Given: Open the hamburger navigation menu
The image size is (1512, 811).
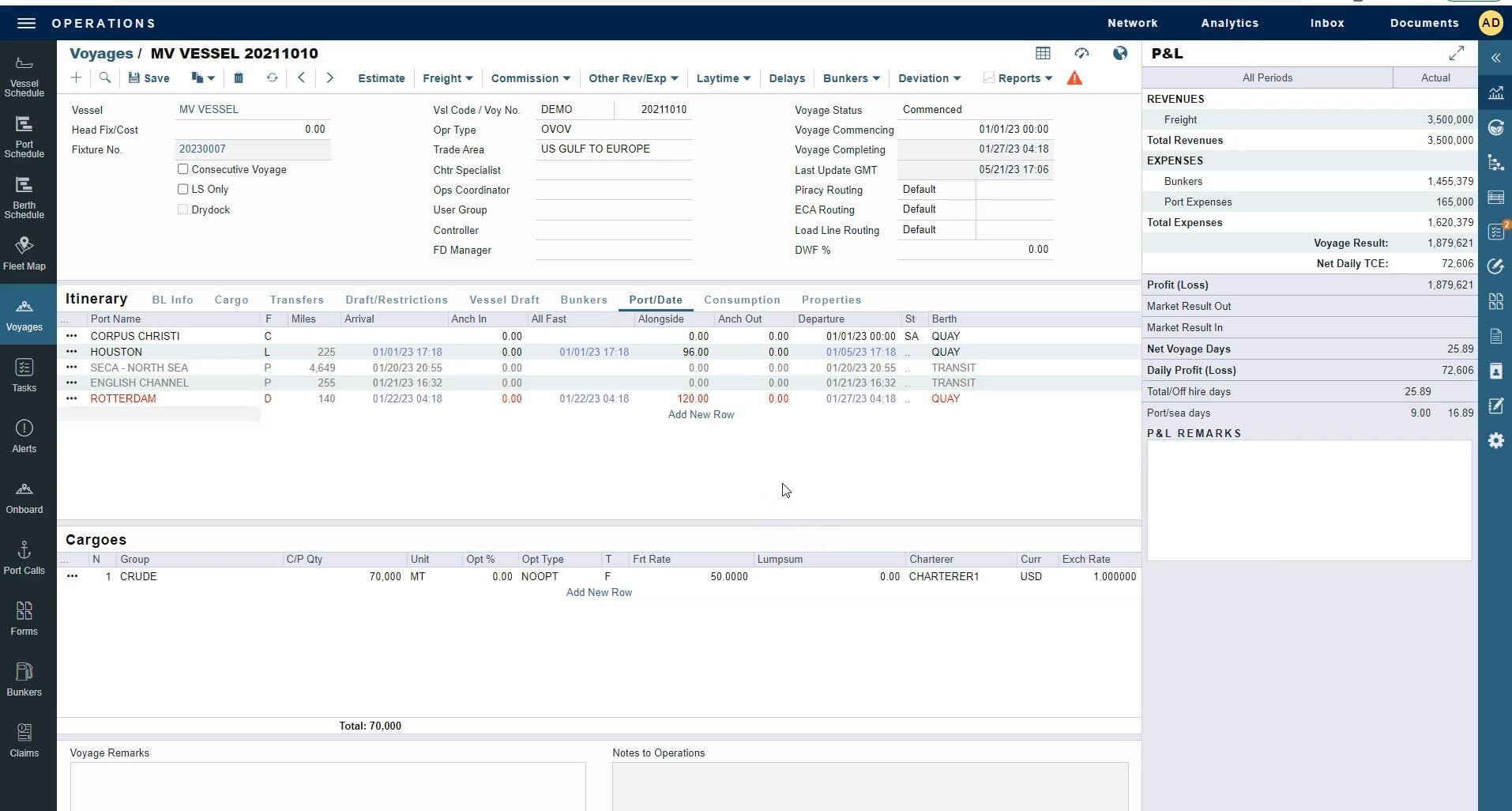Looking at the screenshot, I should coord(26,23).
